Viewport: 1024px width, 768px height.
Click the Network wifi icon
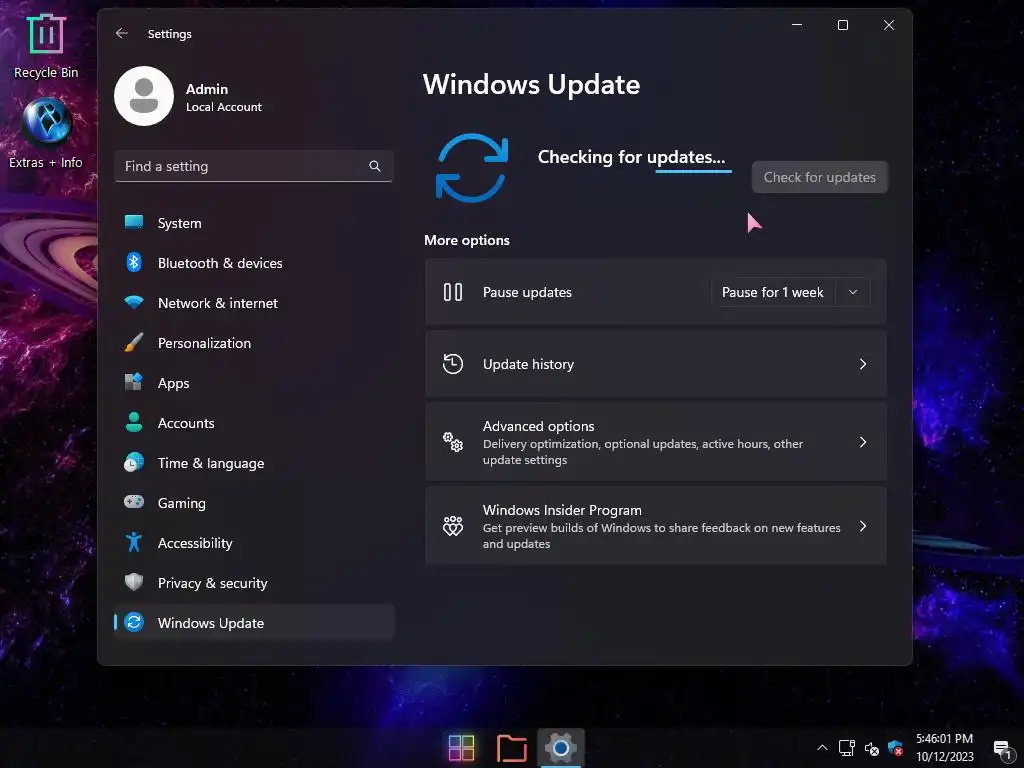[134, 302]
